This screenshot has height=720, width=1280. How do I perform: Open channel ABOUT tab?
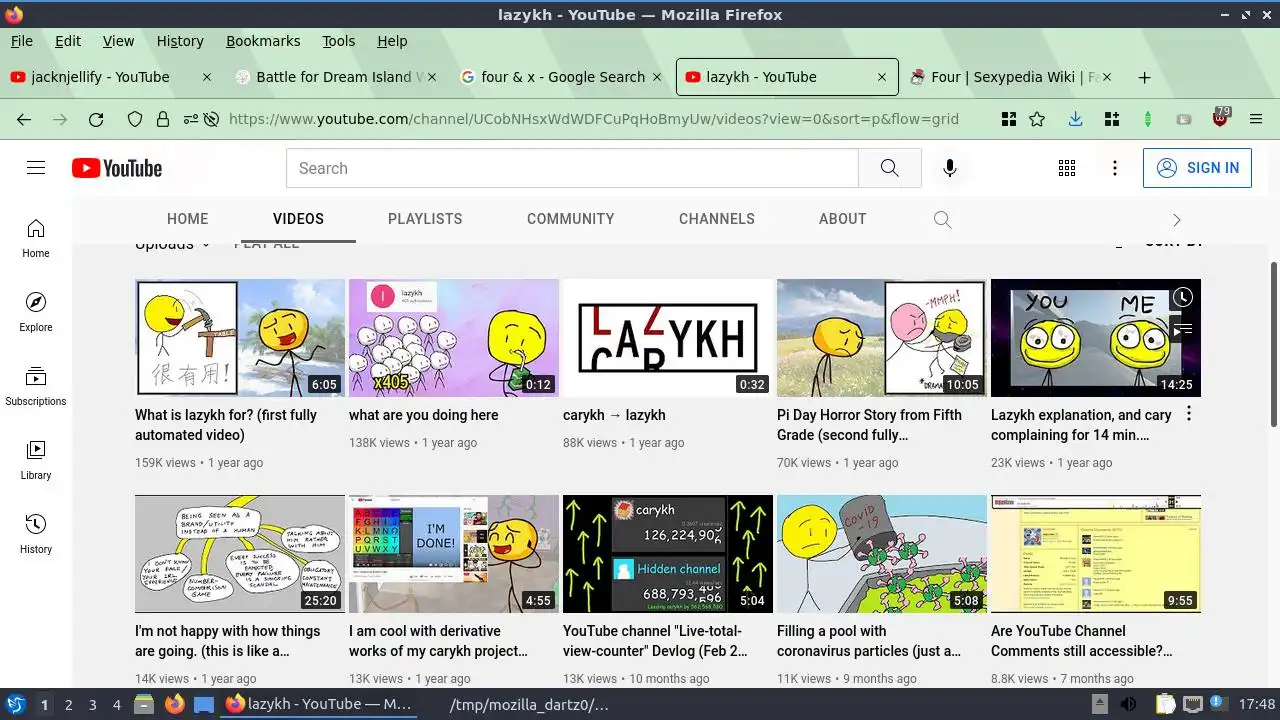coord(842,219)
